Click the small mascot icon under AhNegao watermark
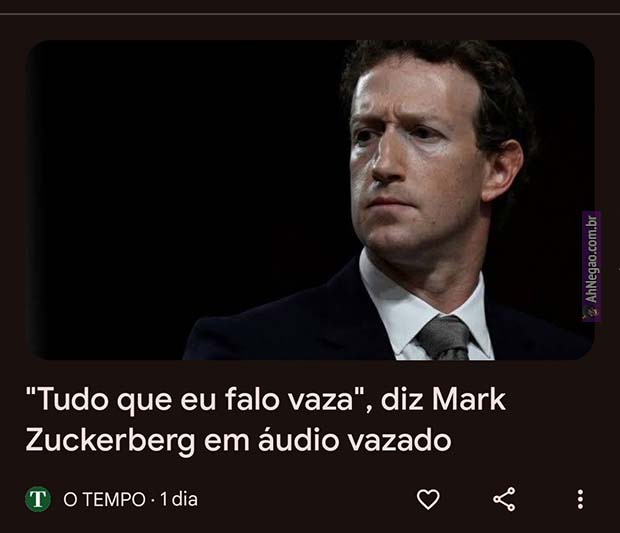The height and width of the screenshot is (533, 620). click(591, 313)
